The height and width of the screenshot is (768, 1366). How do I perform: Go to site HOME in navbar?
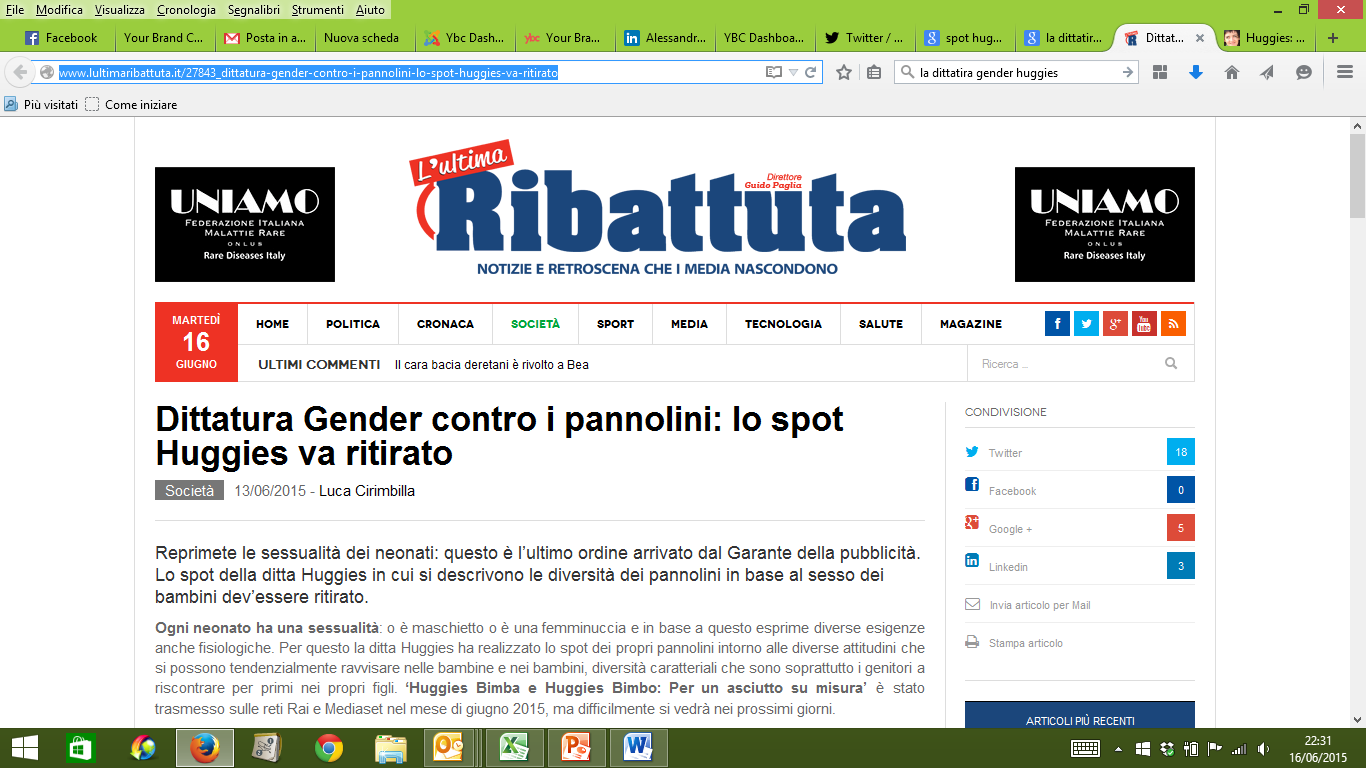(x=272, y=324)
